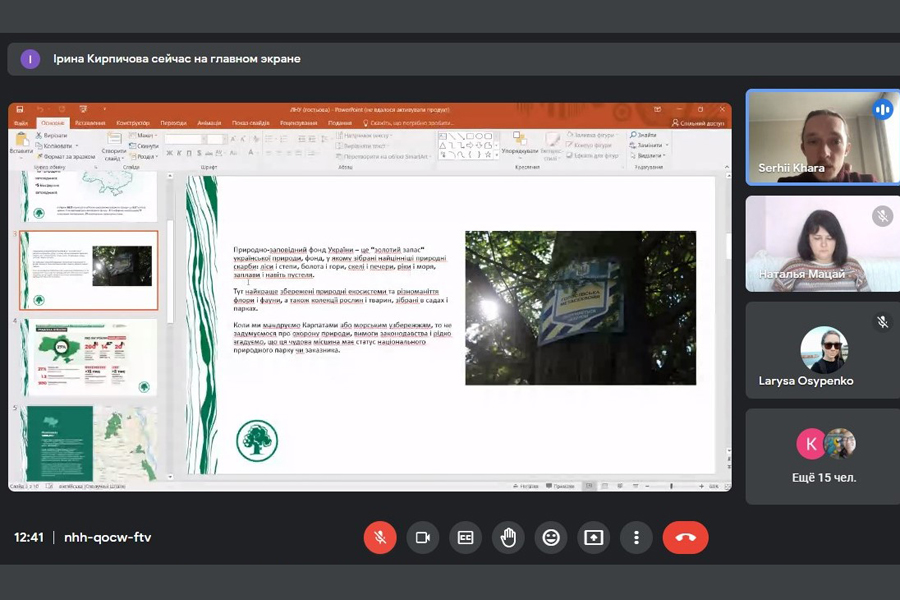900x600 pixels.
Task: Open the Основне ribbon tab
Action: [52, 123]
